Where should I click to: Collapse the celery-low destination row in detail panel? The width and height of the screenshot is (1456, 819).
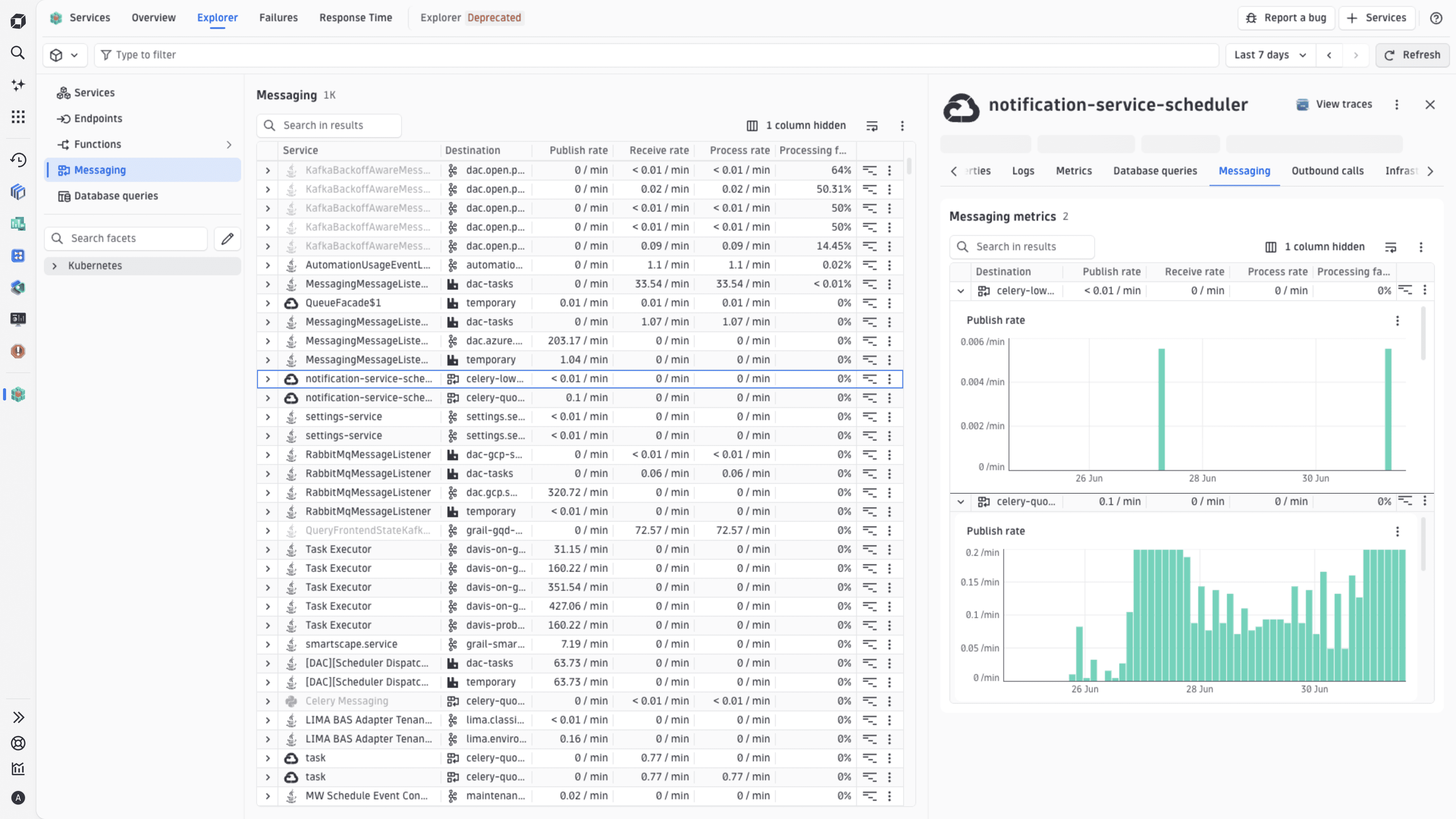pos(960,291)
